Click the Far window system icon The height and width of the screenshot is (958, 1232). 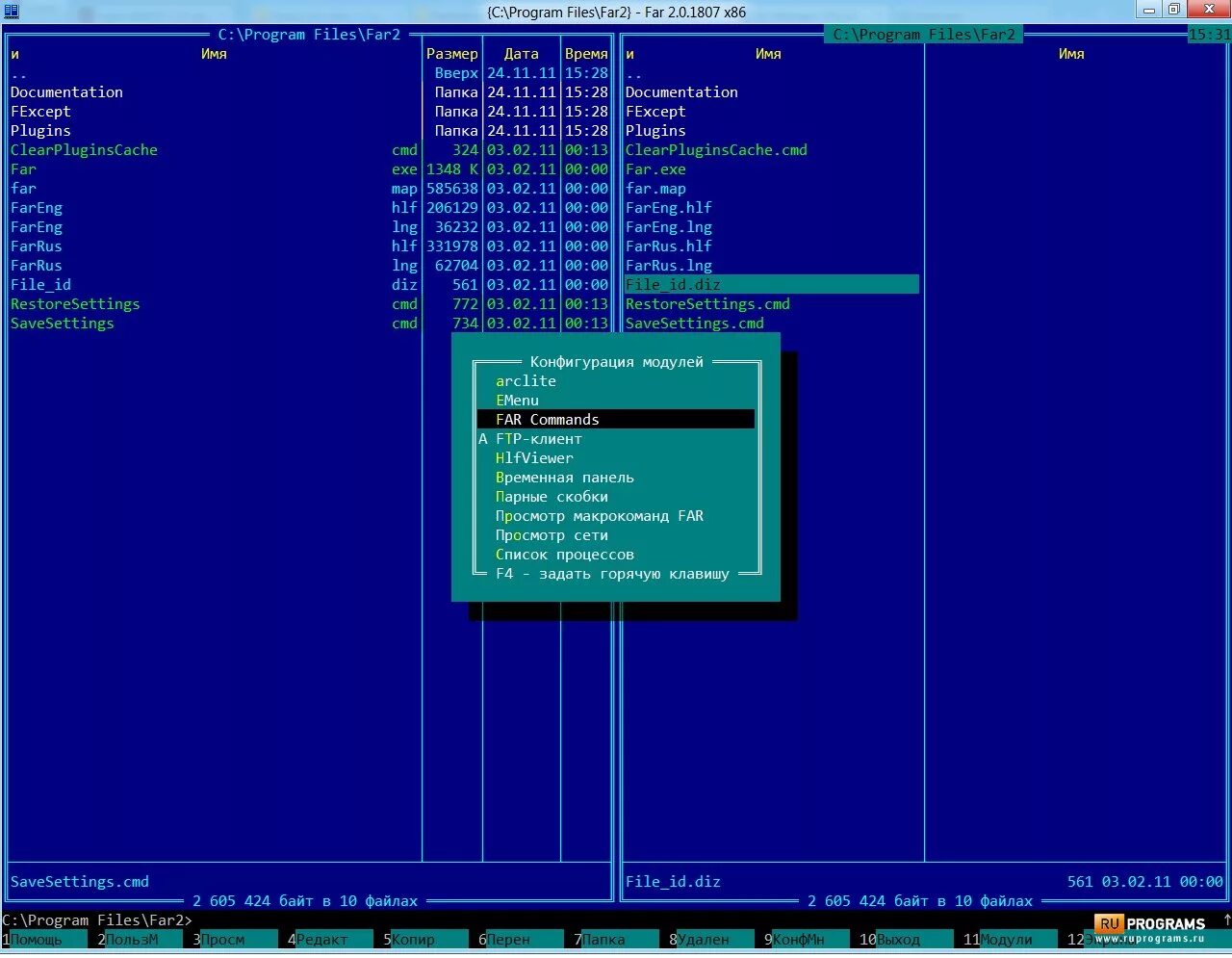coord(12,11)
